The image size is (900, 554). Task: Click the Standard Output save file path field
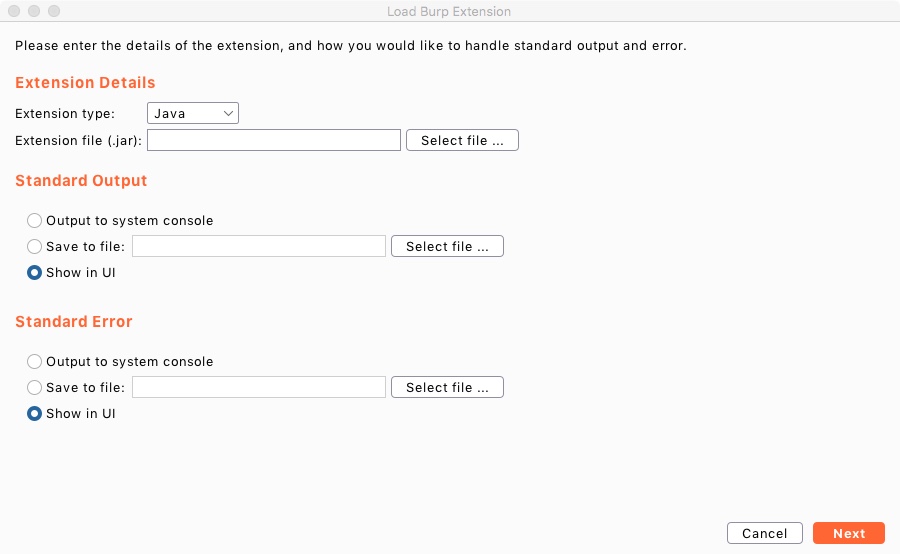[259, 246]
